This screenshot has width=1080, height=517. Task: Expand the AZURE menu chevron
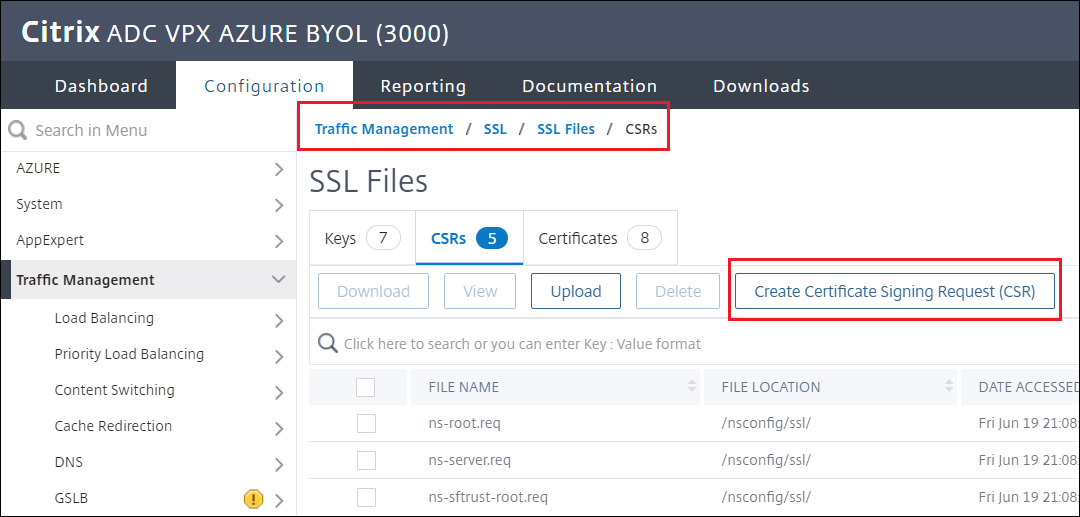279,169
